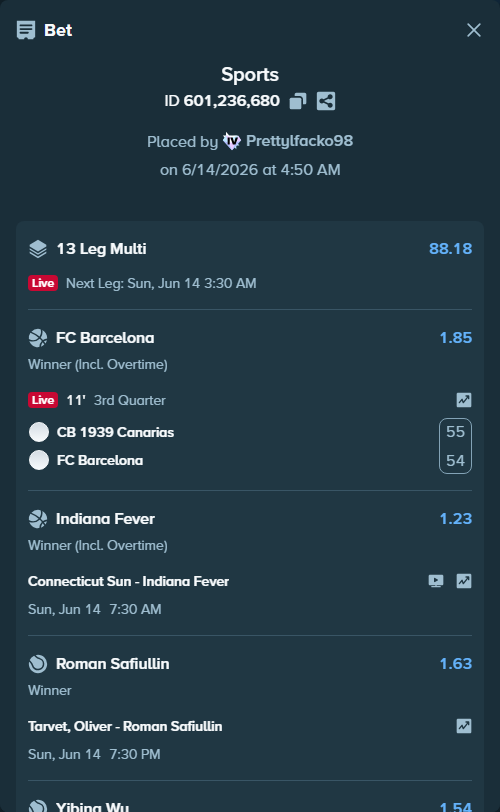The width and height of the screenshot is (500, 812).
Task: Click the Bet receipt icon in header
Action: [x=26, y=30]
